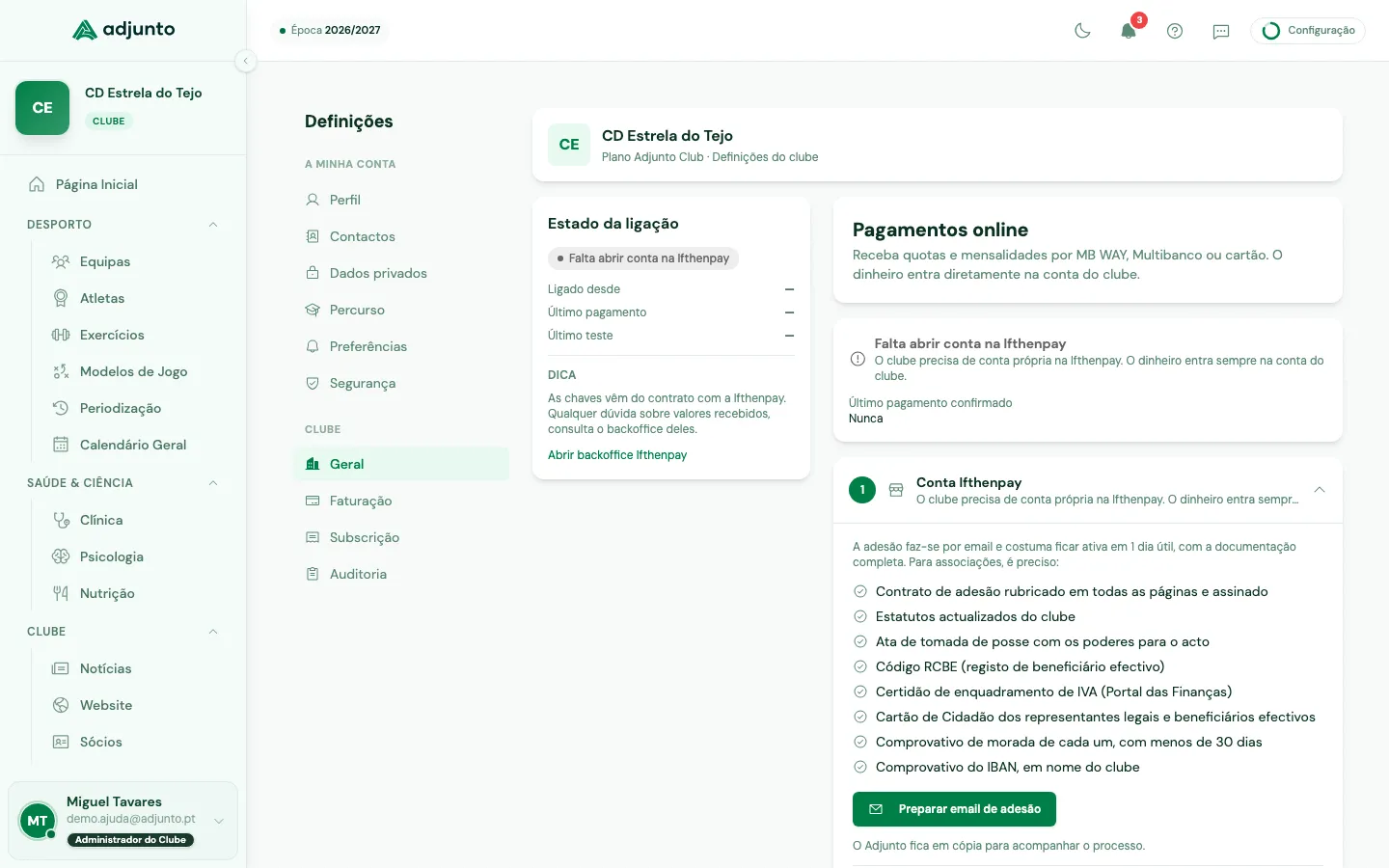Viewport: 1389px width, 868px height.
Task: Click the CLUBE badge under club name
Action: pyautogui.click(x=108, y=122)
